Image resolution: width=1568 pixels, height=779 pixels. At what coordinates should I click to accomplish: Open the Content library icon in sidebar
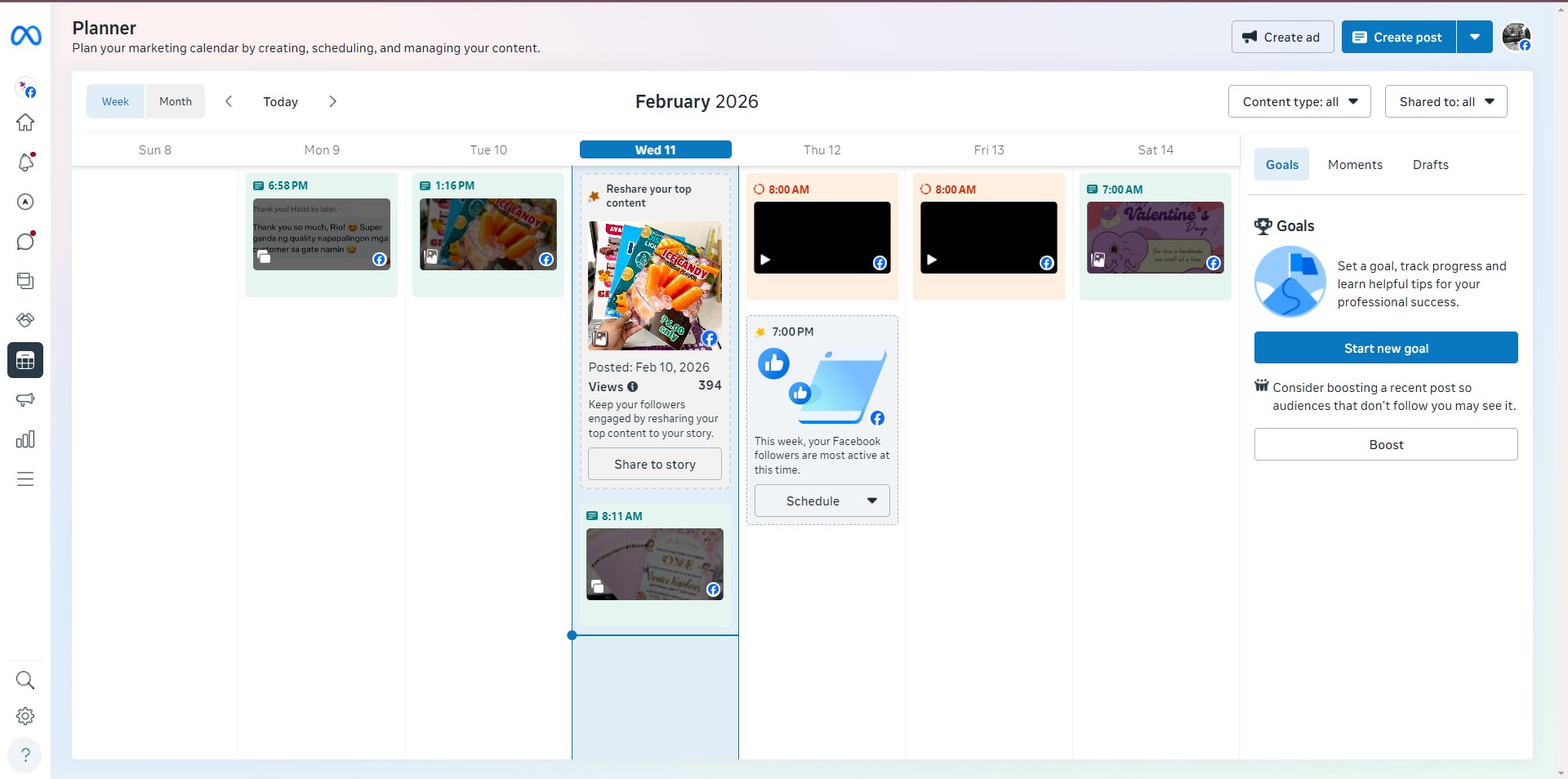tap(25, 281)
